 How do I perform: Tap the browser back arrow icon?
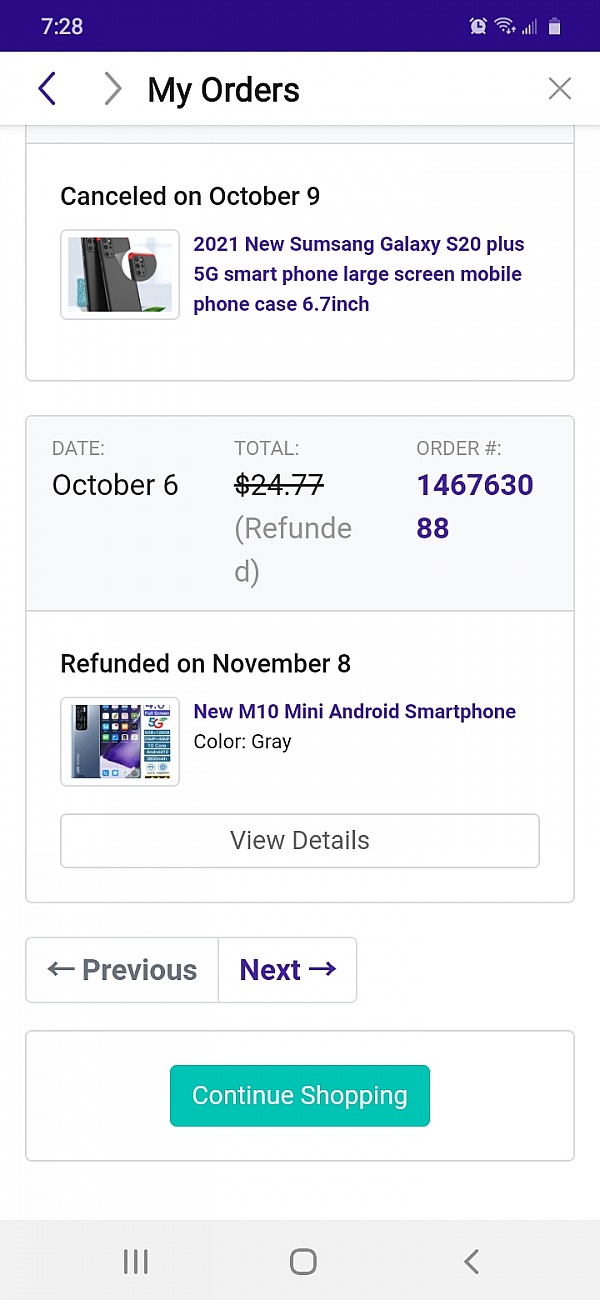point(47,89)
